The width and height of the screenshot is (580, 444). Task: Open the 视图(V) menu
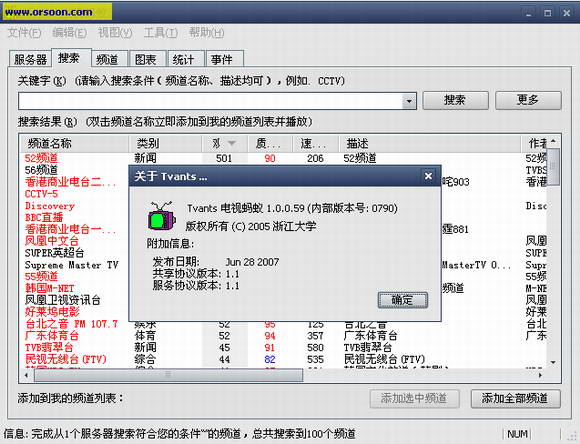115,33
